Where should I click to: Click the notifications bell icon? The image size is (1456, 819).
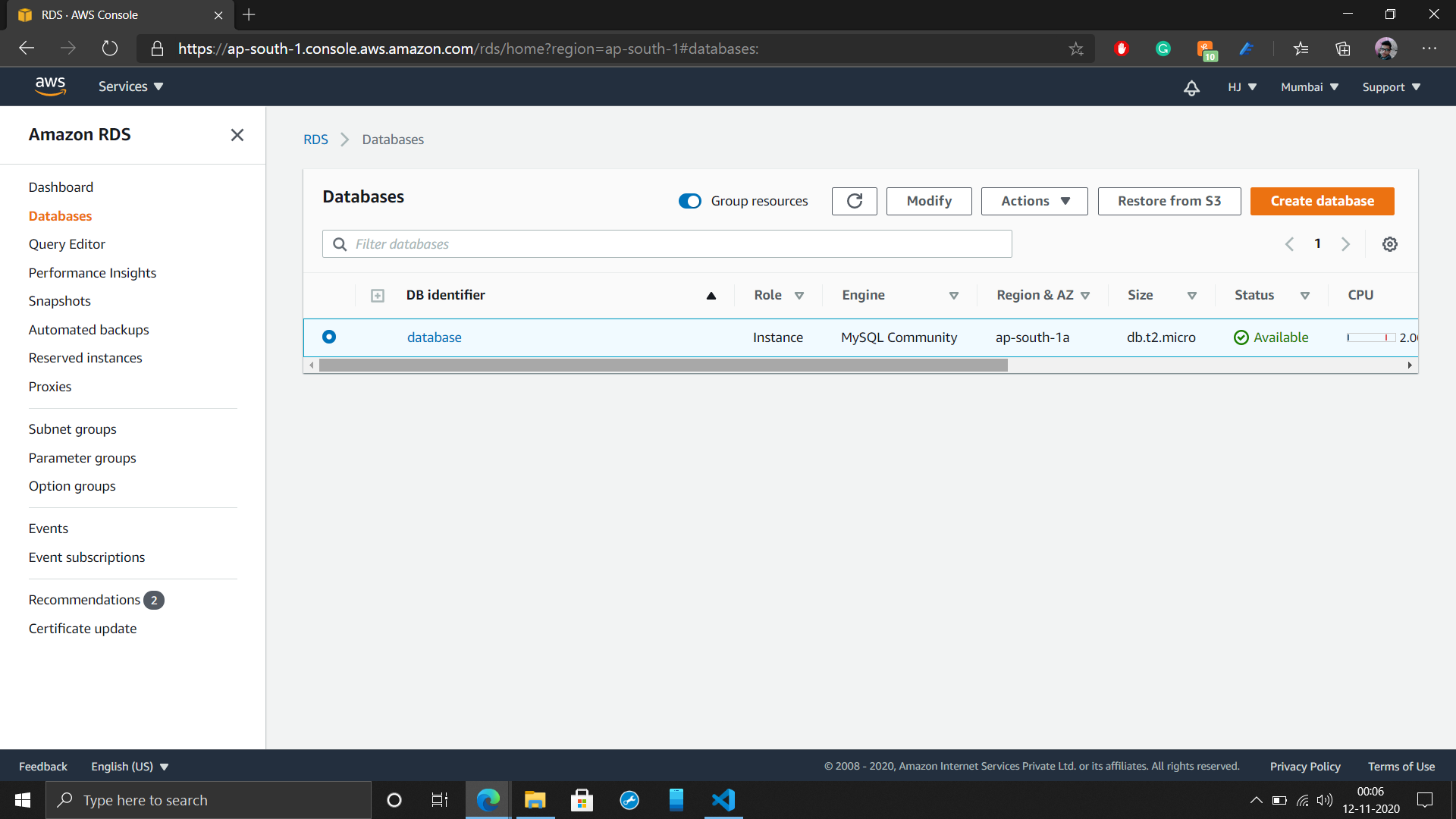[x=1191, y=87]
